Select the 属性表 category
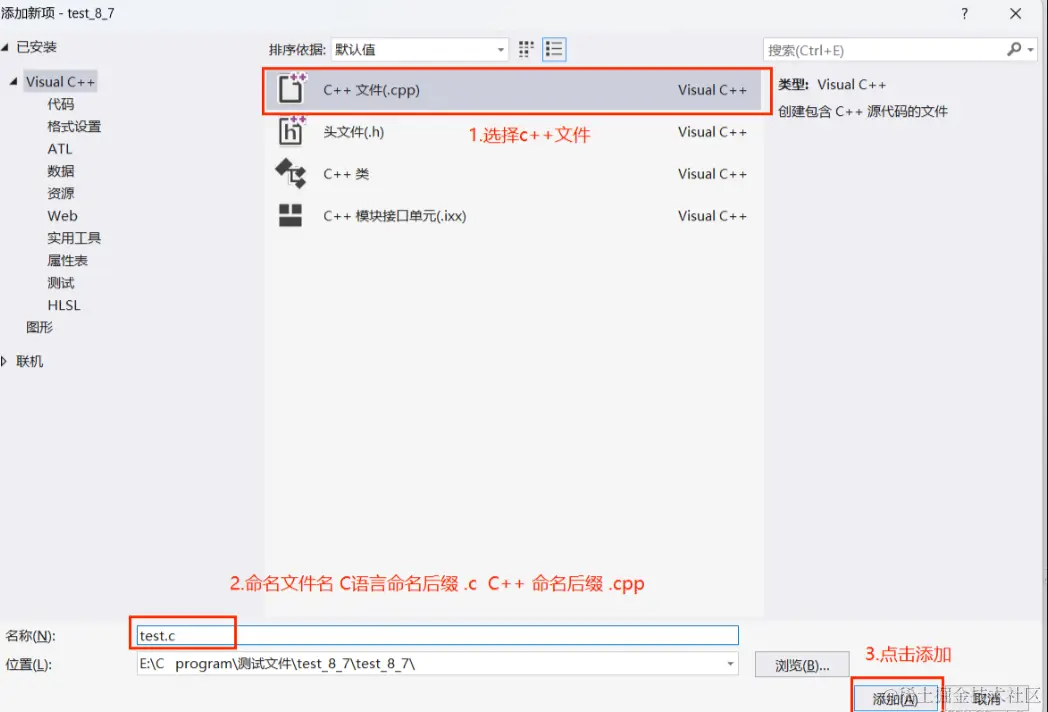Screen dimensions: 1048x712 coord(68,261)
